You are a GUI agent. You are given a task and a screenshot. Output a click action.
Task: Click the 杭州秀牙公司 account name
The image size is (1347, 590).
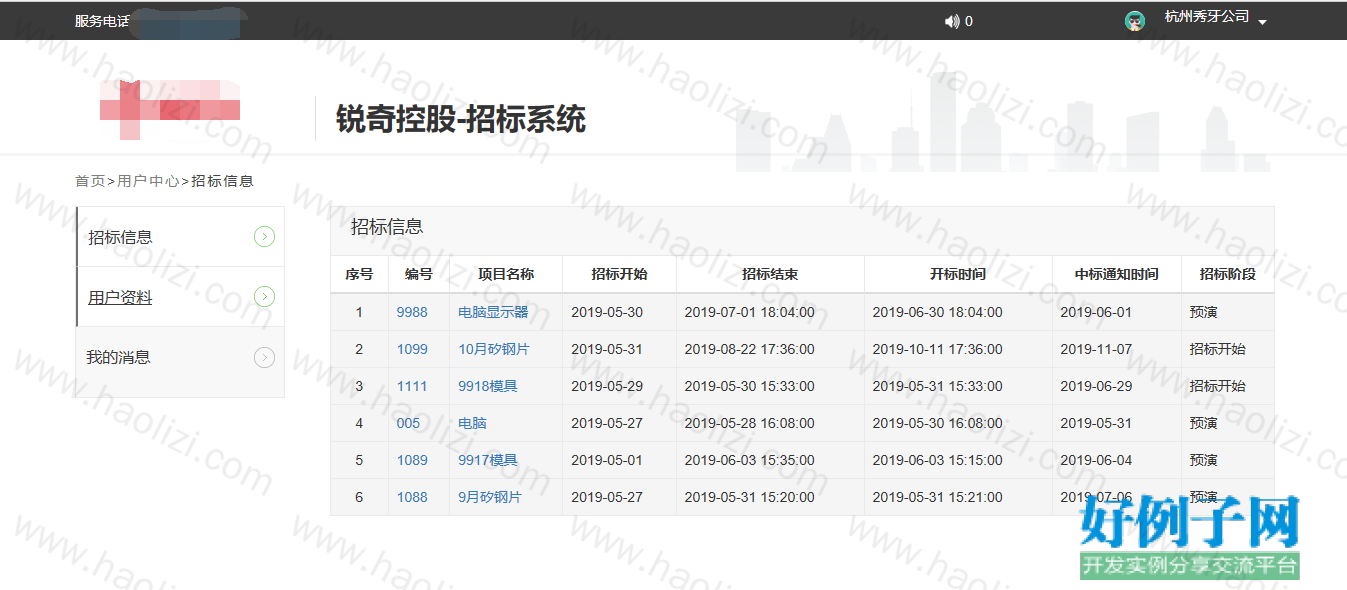pyautogui.click(x=1207, y=17)
